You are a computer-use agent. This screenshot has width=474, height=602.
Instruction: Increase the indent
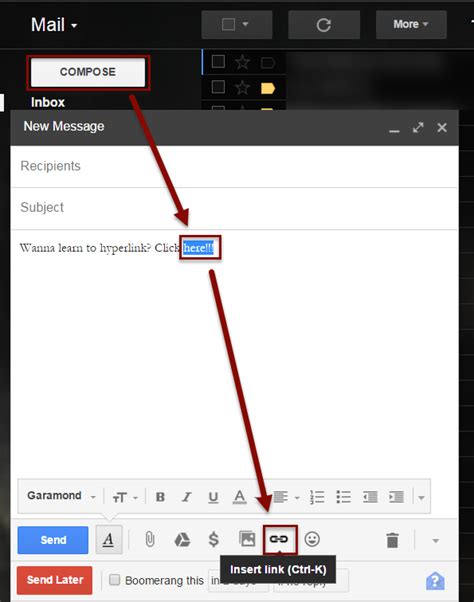pos(396,497)
